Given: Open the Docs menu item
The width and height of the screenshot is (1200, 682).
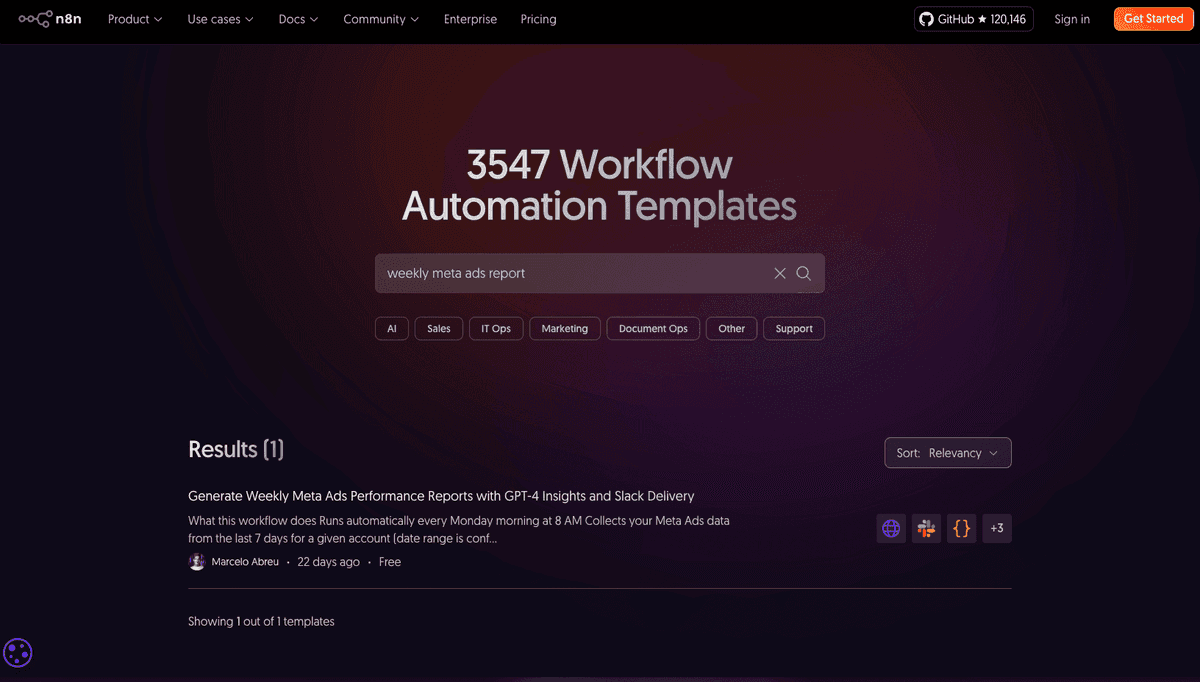Looking at the screenshot, I should click(297, 18).
